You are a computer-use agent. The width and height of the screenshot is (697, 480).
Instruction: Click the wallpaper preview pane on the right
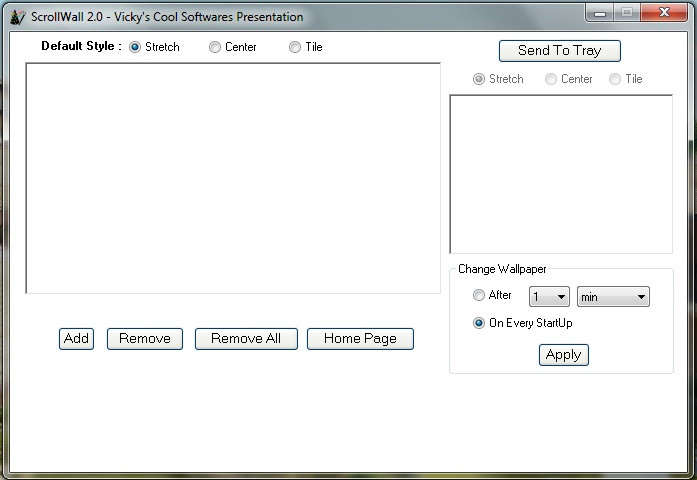click(561, 174)
